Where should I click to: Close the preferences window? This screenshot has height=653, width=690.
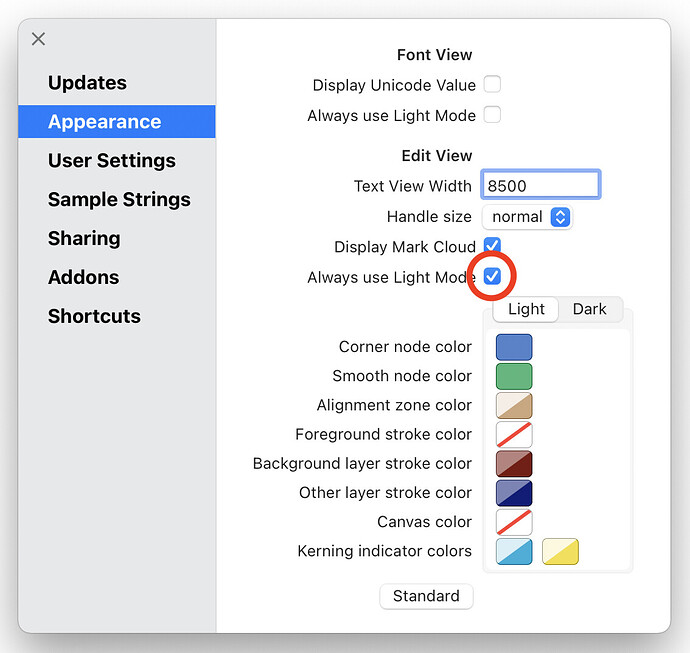38,39
